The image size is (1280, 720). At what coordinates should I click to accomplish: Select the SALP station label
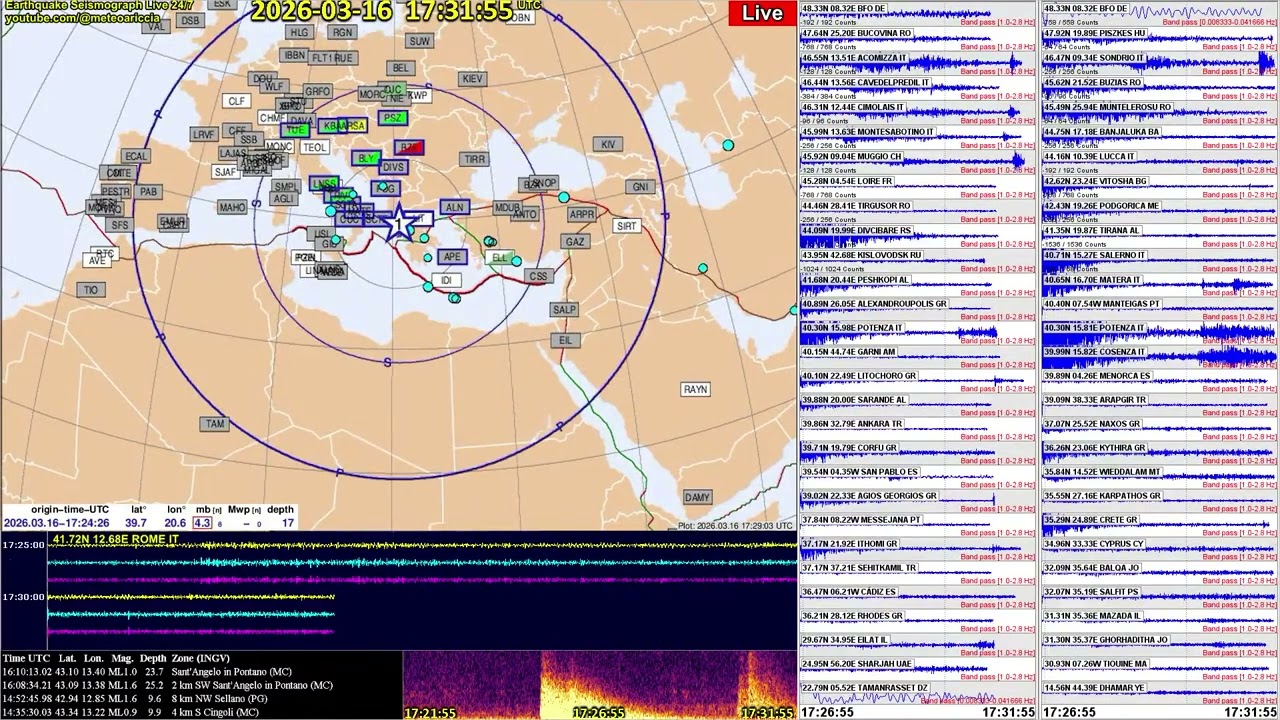[x=564, y=310]
